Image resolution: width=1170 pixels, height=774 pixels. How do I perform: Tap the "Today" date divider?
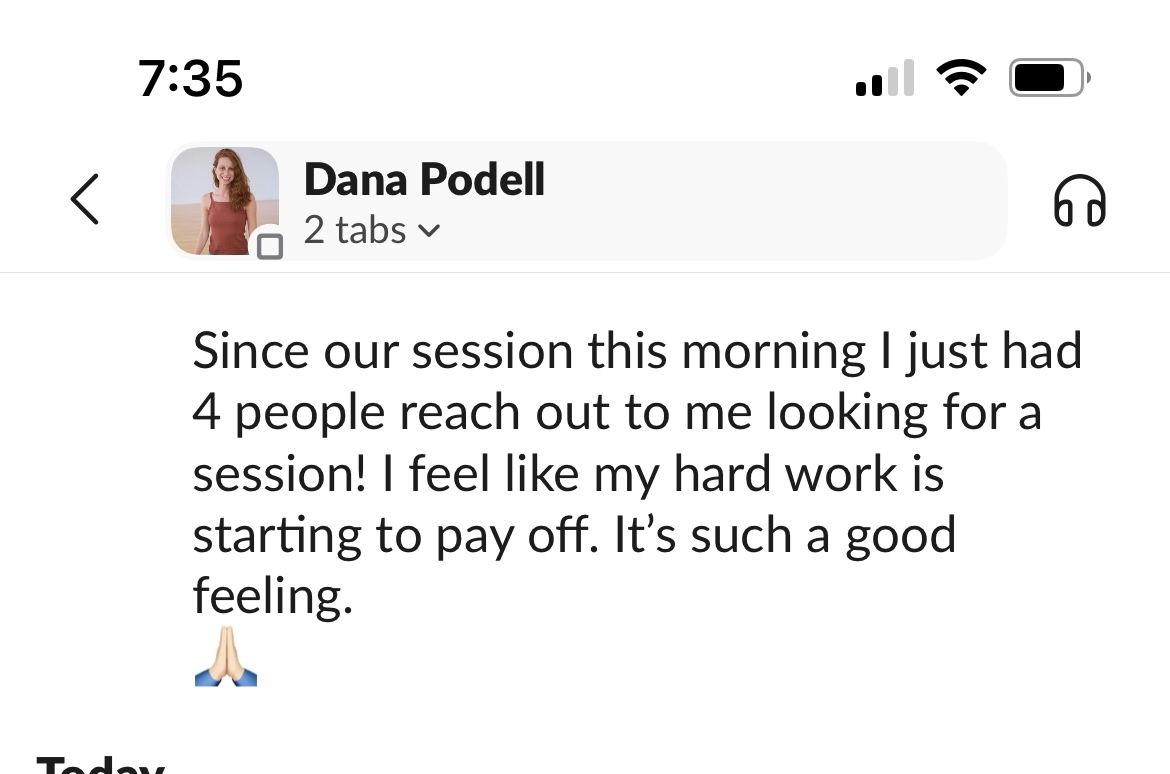[100, 765]
